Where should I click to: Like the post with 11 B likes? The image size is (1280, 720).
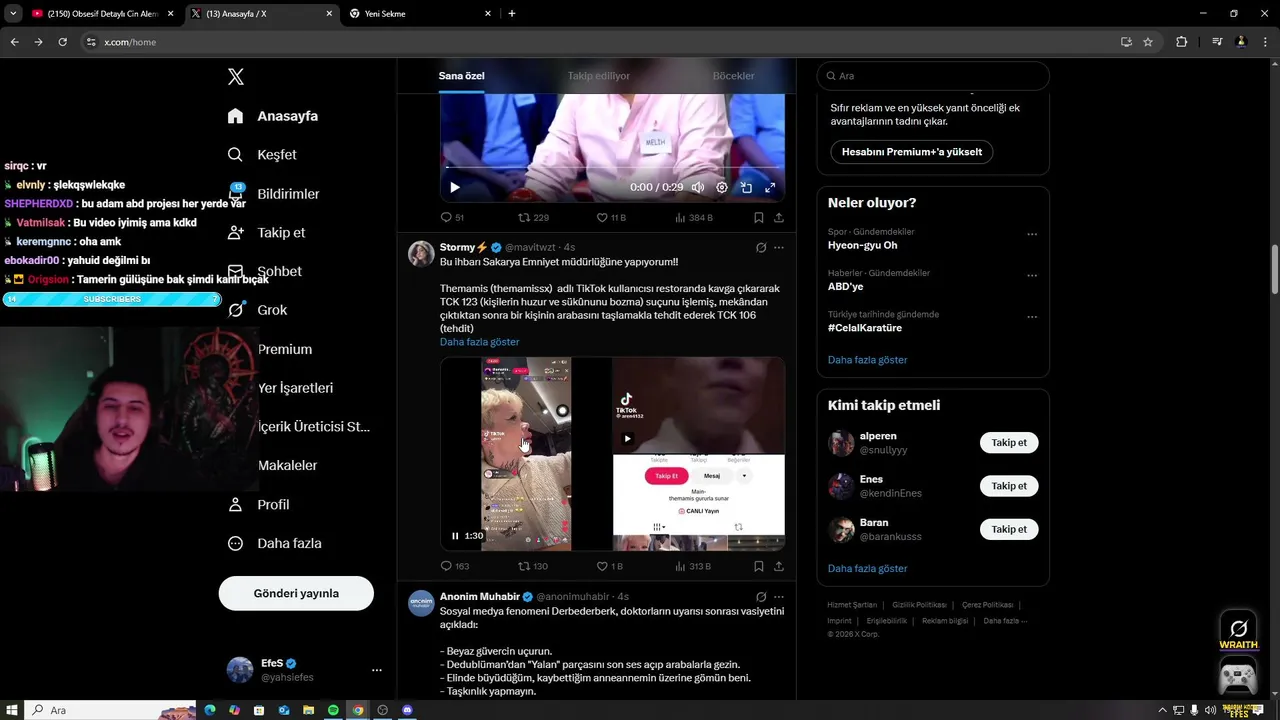[x=611, y=217]
